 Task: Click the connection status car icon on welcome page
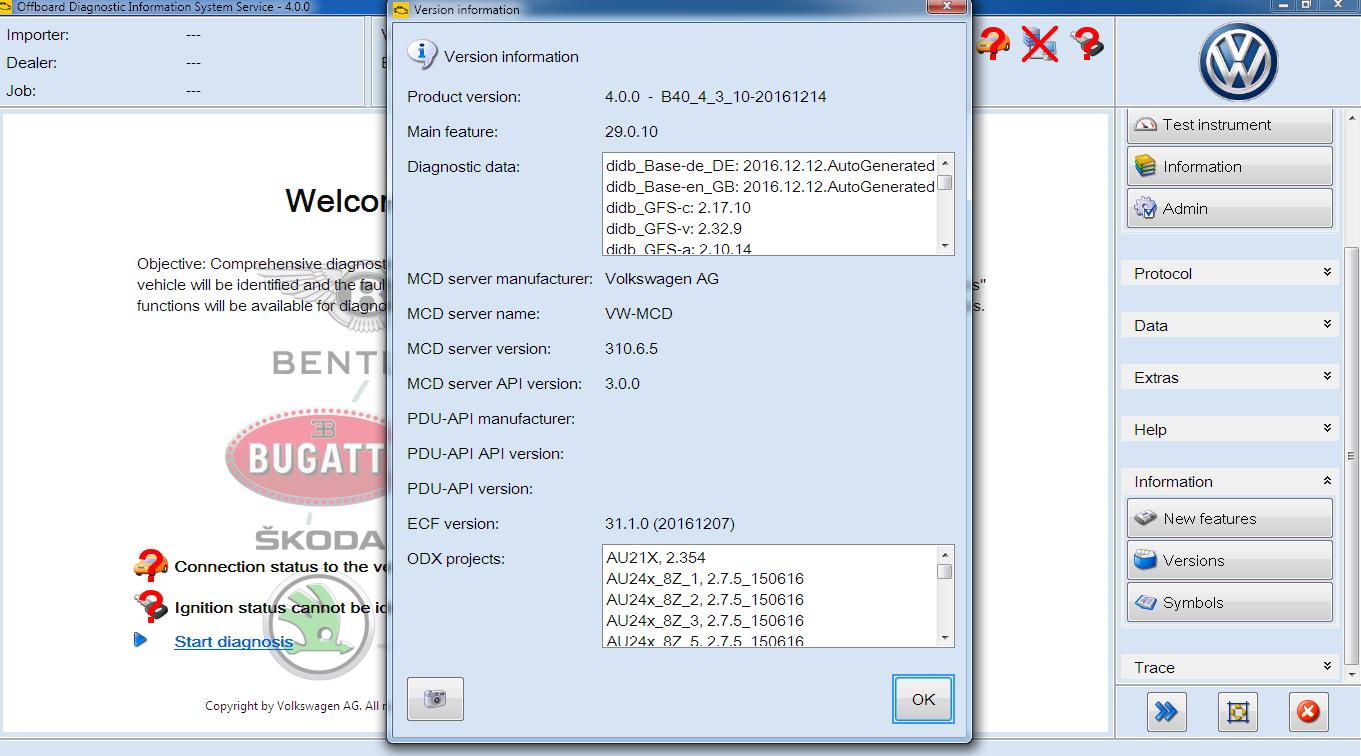tap(151, 564)
